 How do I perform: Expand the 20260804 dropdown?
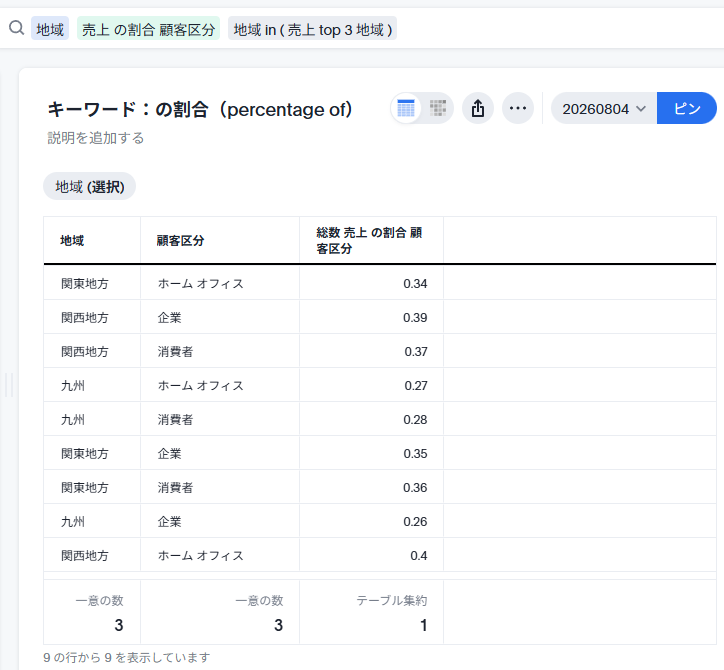coord(603,109)
